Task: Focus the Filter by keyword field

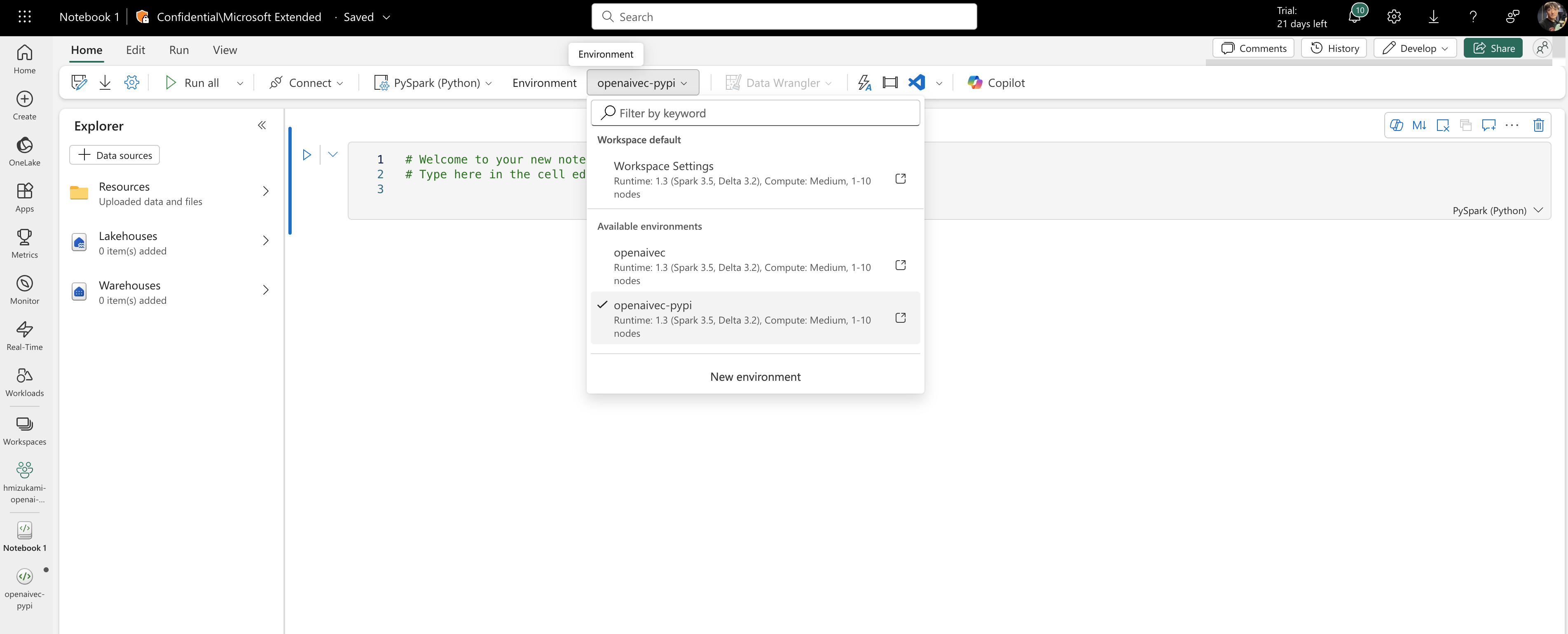Action: (764, 113)
